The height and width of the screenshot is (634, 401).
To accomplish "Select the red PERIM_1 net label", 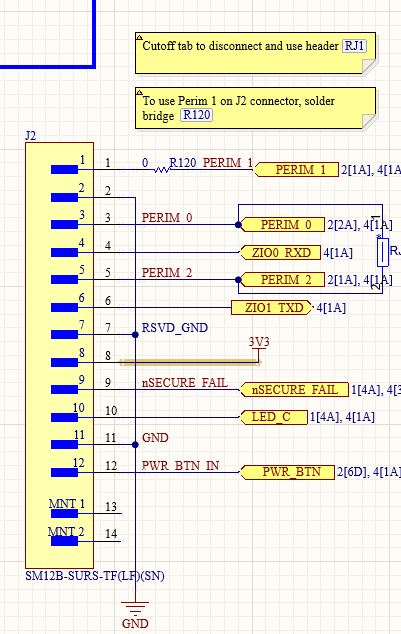I will (228, 163).
